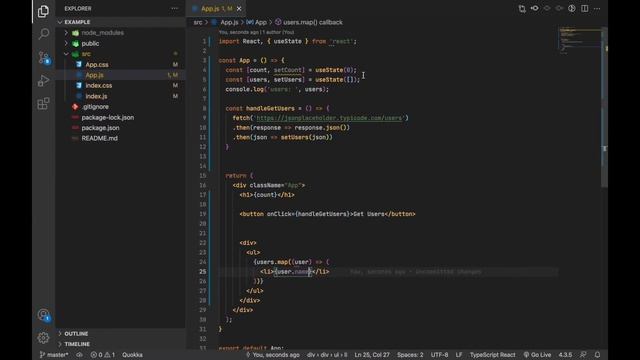Click the Explorer panel more actions ellipsis
This screenshot has width=640, height=360.
coord(175,8)
